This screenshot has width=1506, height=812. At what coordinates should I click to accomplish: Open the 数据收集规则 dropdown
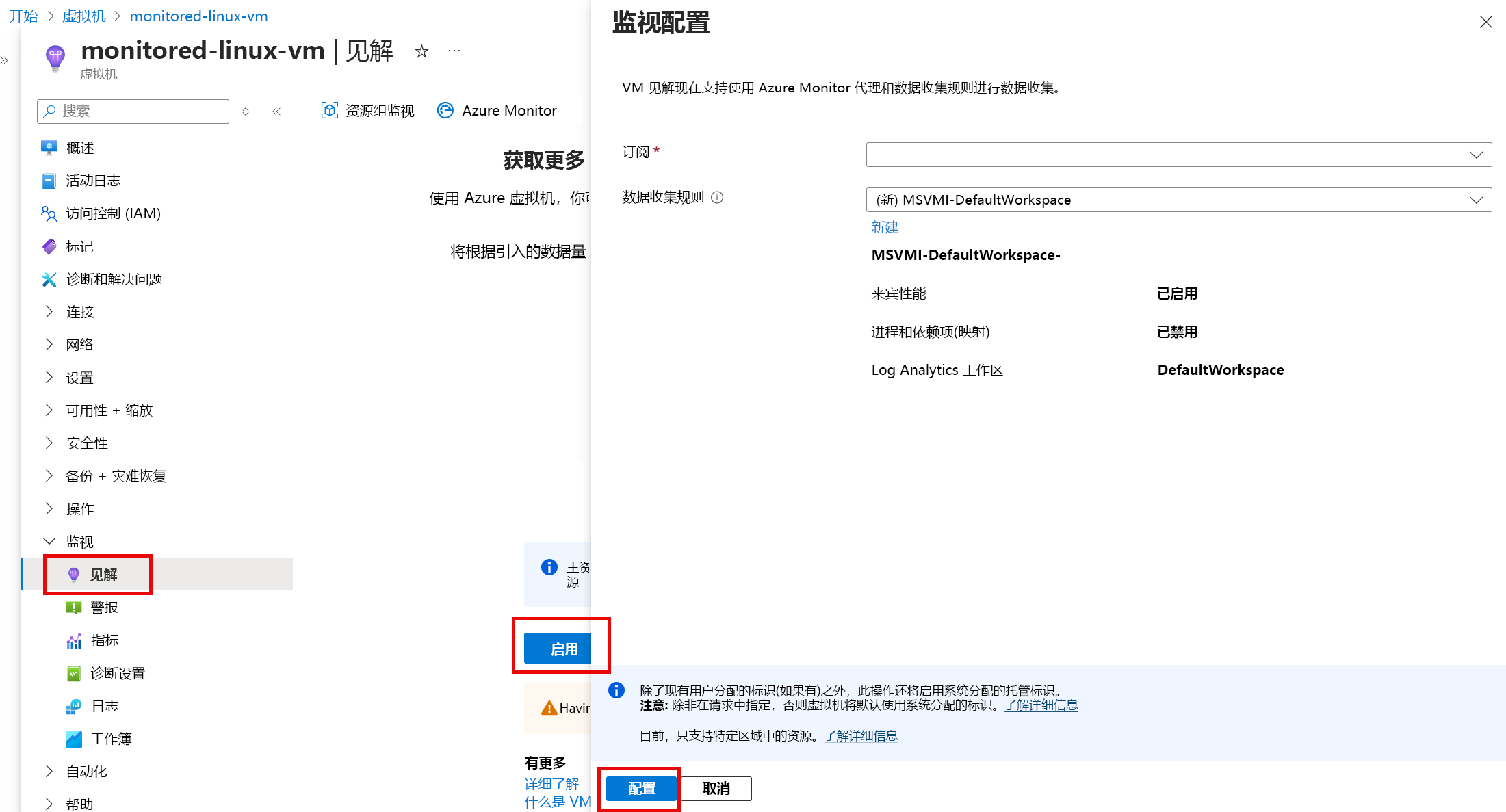(x=1178, y=200)
